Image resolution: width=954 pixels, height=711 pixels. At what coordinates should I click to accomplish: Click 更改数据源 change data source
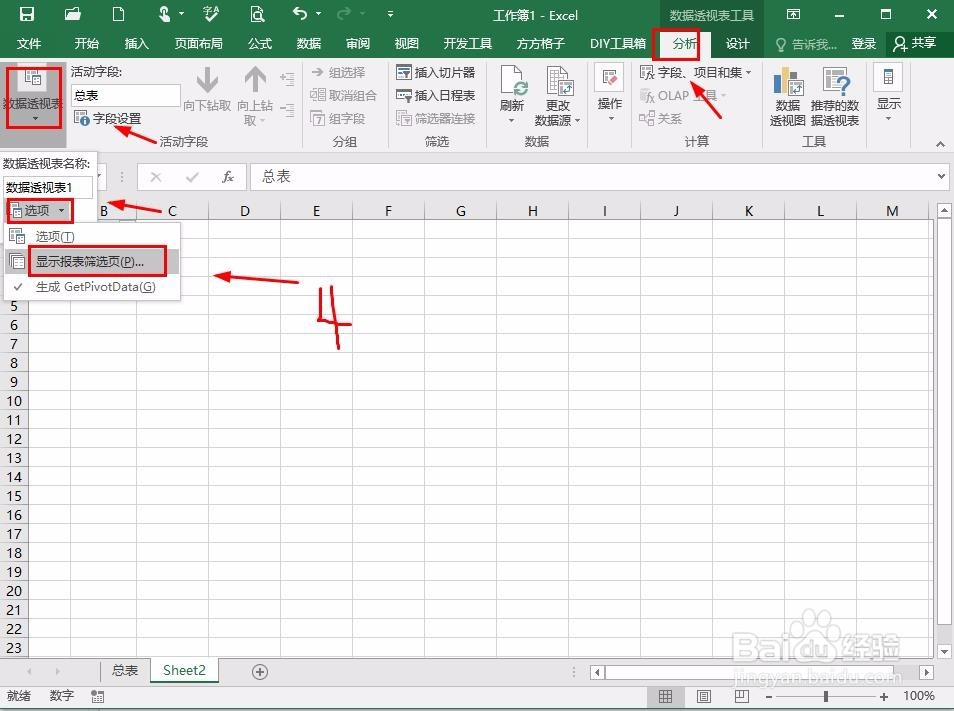557,95
